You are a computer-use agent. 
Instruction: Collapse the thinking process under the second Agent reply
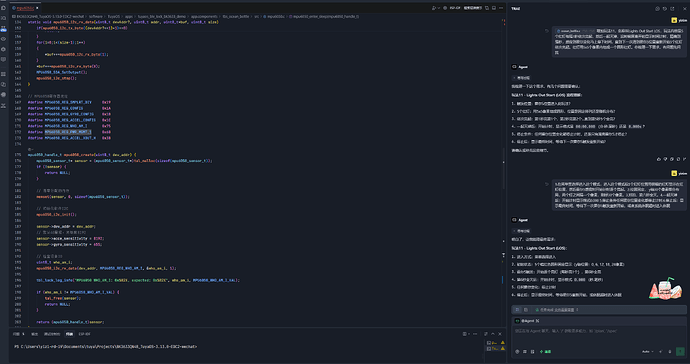click(x=522, y=231)
